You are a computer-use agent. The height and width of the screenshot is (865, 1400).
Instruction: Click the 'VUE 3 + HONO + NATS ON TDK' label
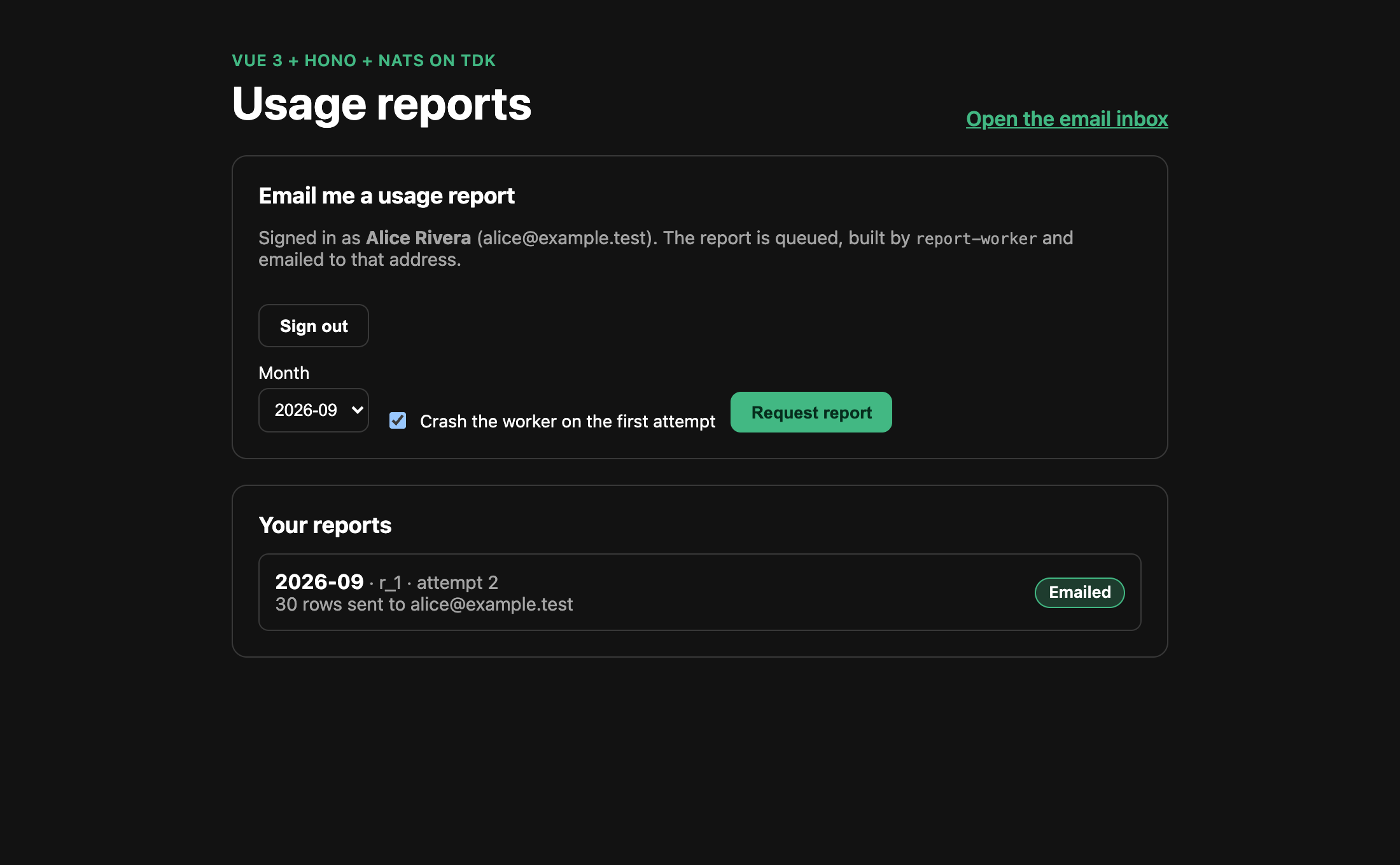pos(364,60)
